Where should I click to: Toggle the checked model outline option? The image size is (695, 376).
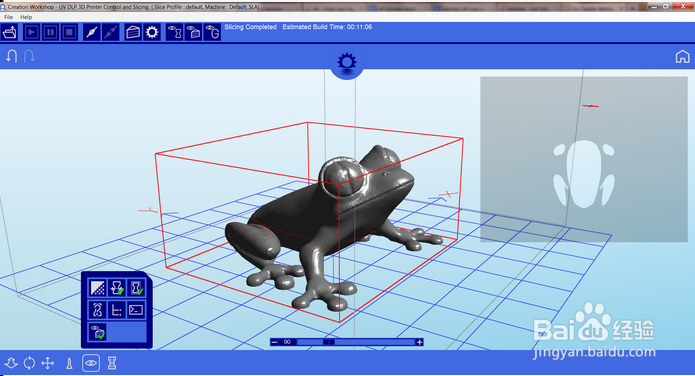[136, 287]
